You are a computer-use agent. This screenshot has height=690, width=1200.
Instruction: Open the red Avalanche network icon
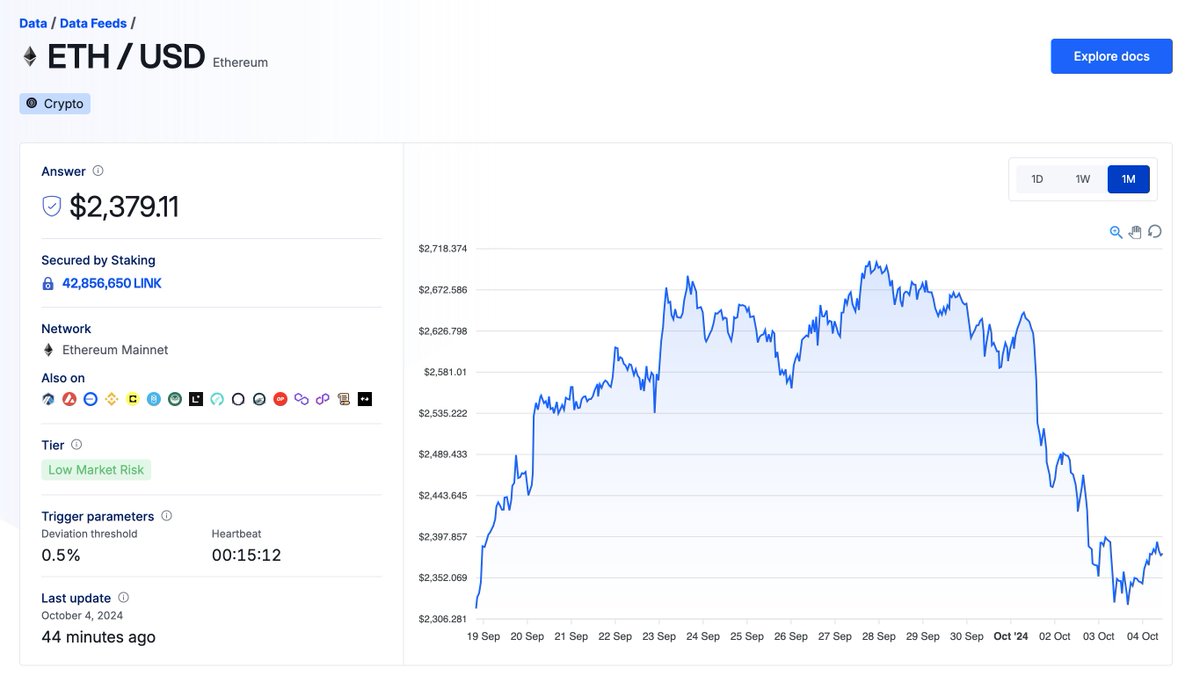[x=69, y=399]
